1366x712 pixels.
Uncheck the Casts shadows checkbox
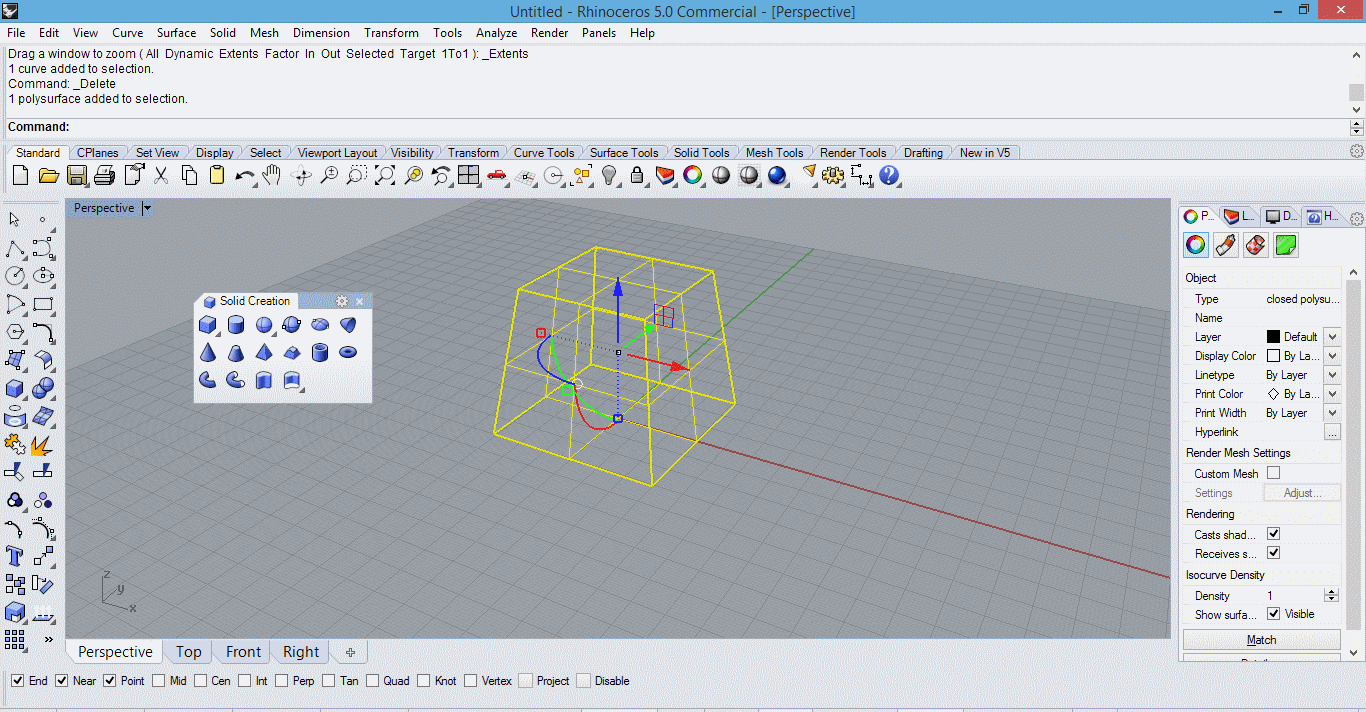pyautogui.click(x=1273, y=534)
